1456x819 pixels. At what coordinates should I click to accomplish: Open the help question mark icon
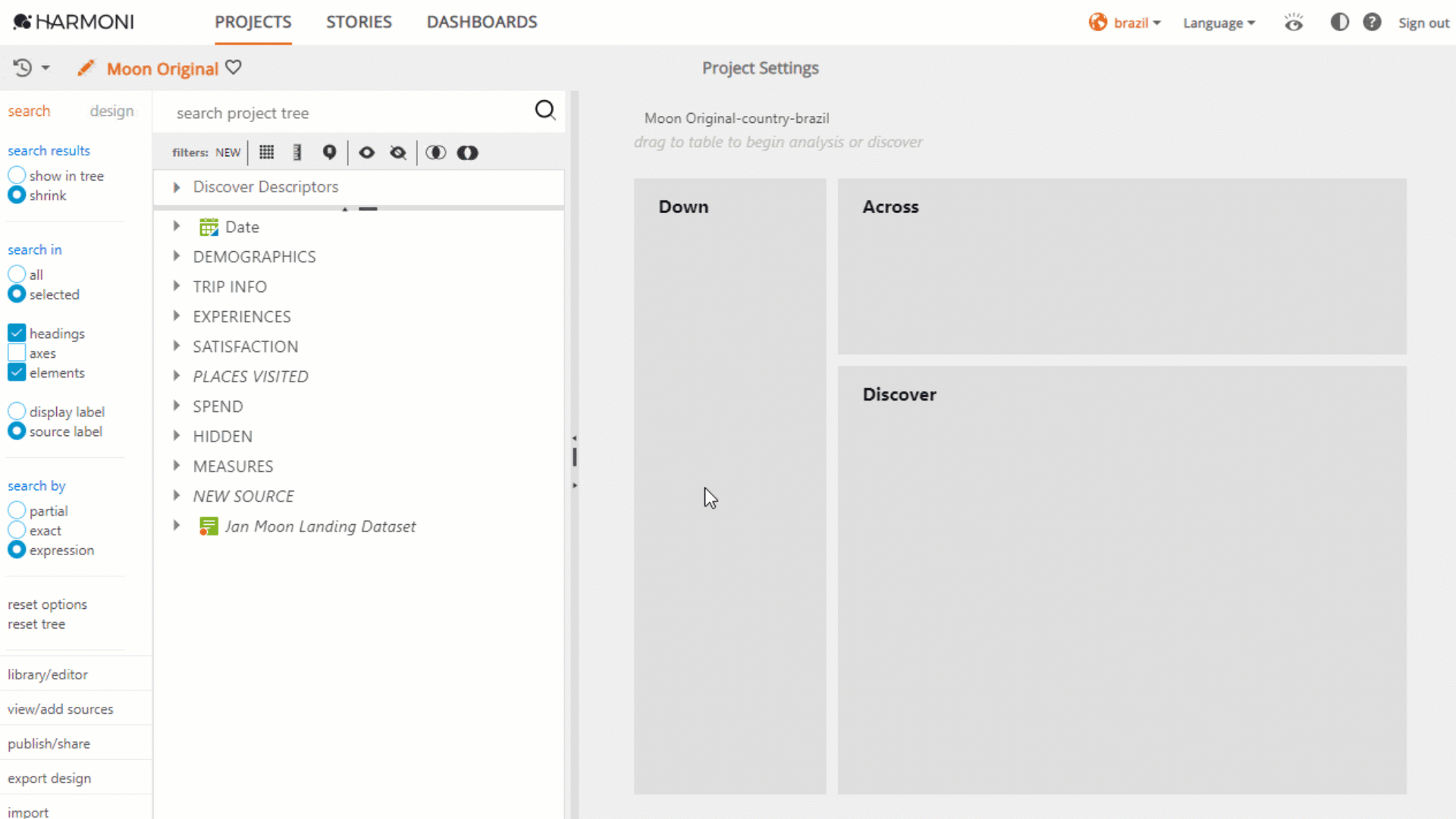click(x=1372, y=22)
